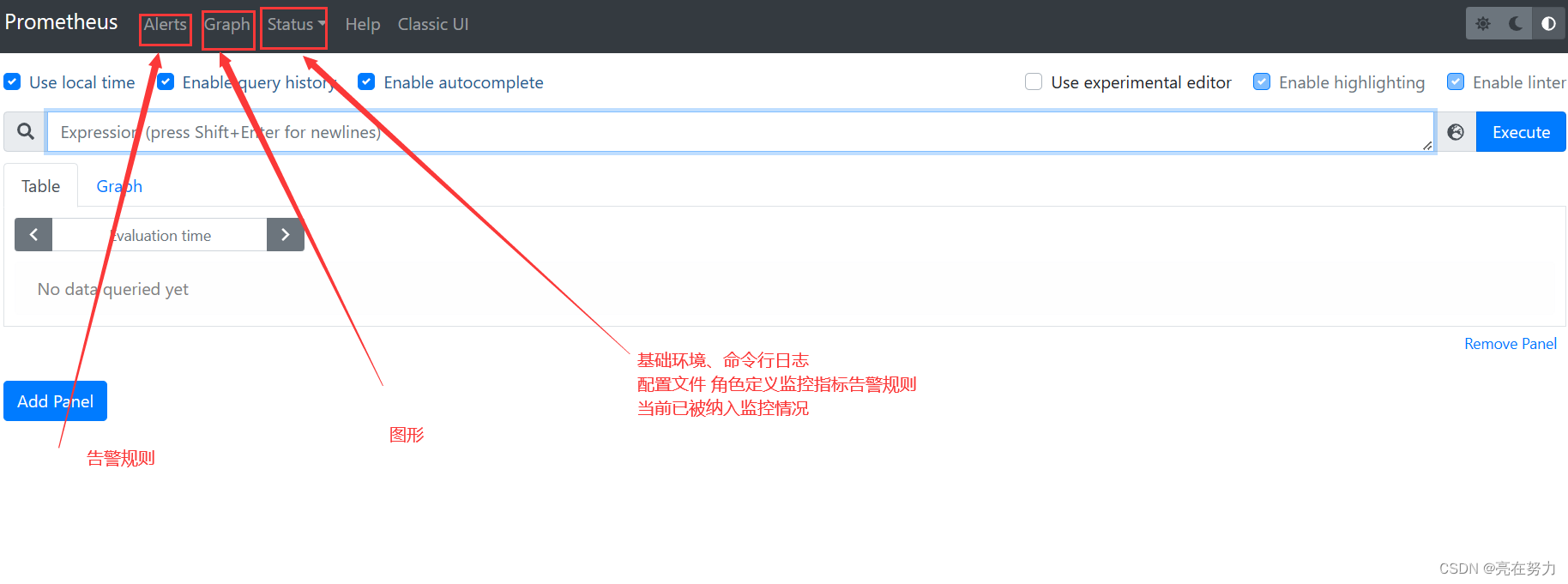Expand the Status dropdown menu
The width and height of the screenshot is (1568, 584).
click(296, 24)
